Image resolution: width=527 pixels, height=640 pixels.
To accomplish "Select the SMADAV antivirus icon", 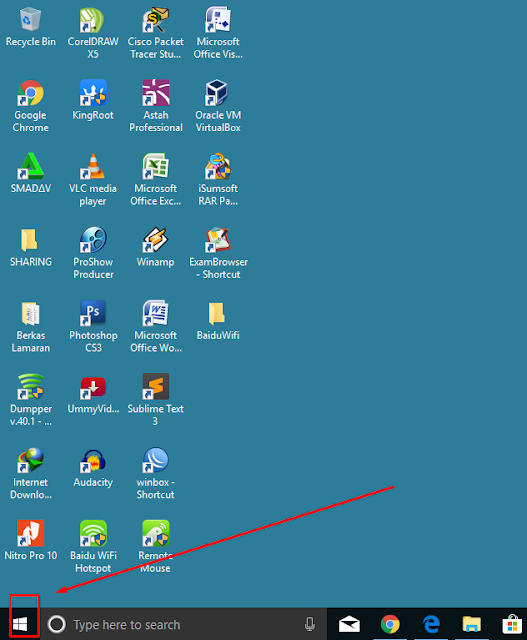I will (x=31, y=173).
